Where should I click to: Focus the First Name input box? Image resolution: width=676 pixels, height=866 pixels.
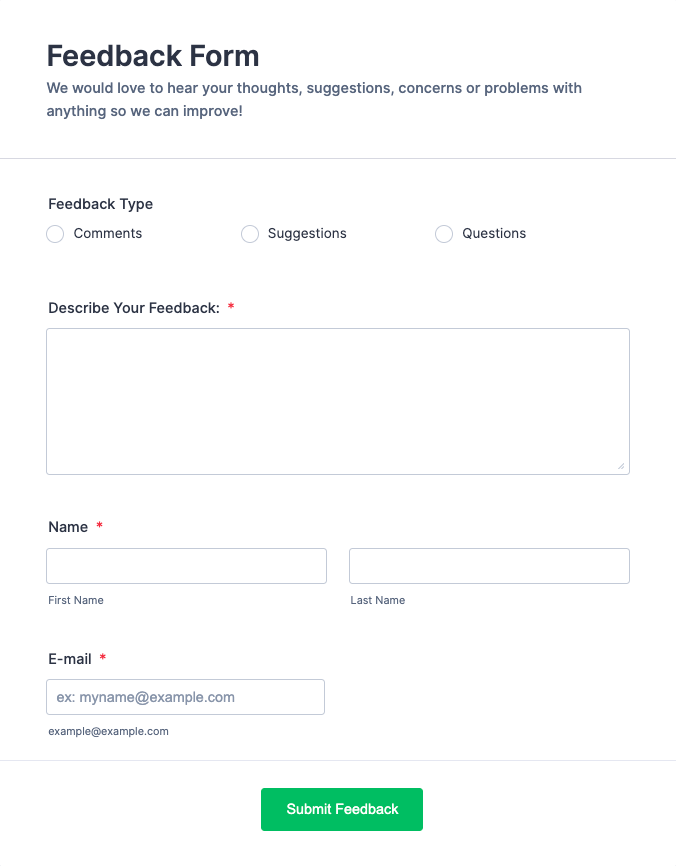click(186, 566)
